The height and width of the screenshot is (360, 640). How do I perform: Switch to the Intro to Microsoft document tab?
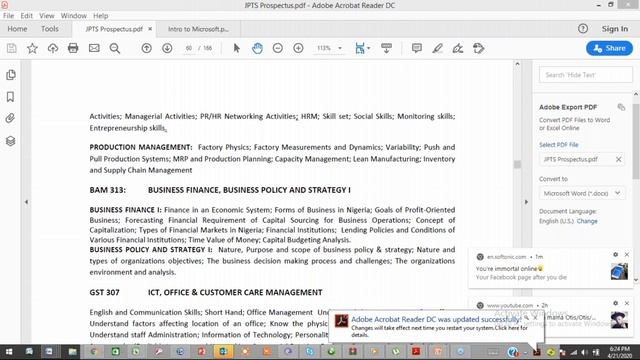(199, 29)
